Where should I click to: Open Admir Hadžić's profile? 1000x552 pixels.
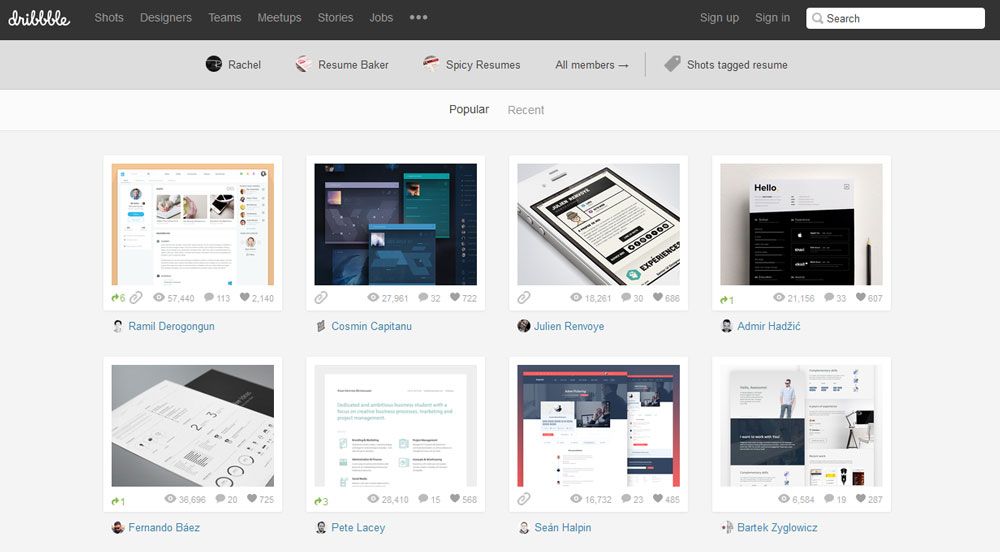coord(768,326)
